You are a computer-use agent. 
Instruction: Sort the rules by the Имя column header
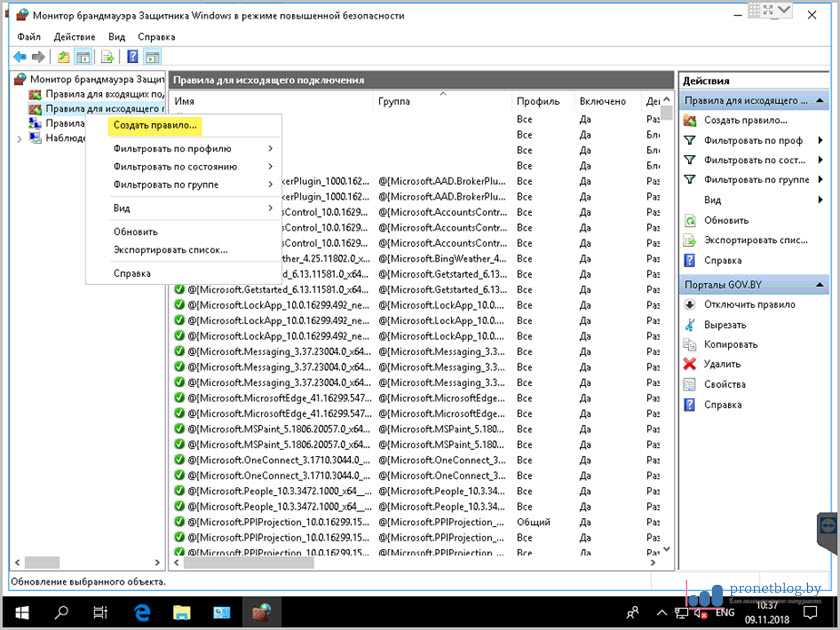pyautogui.click(x=270, y=101)
